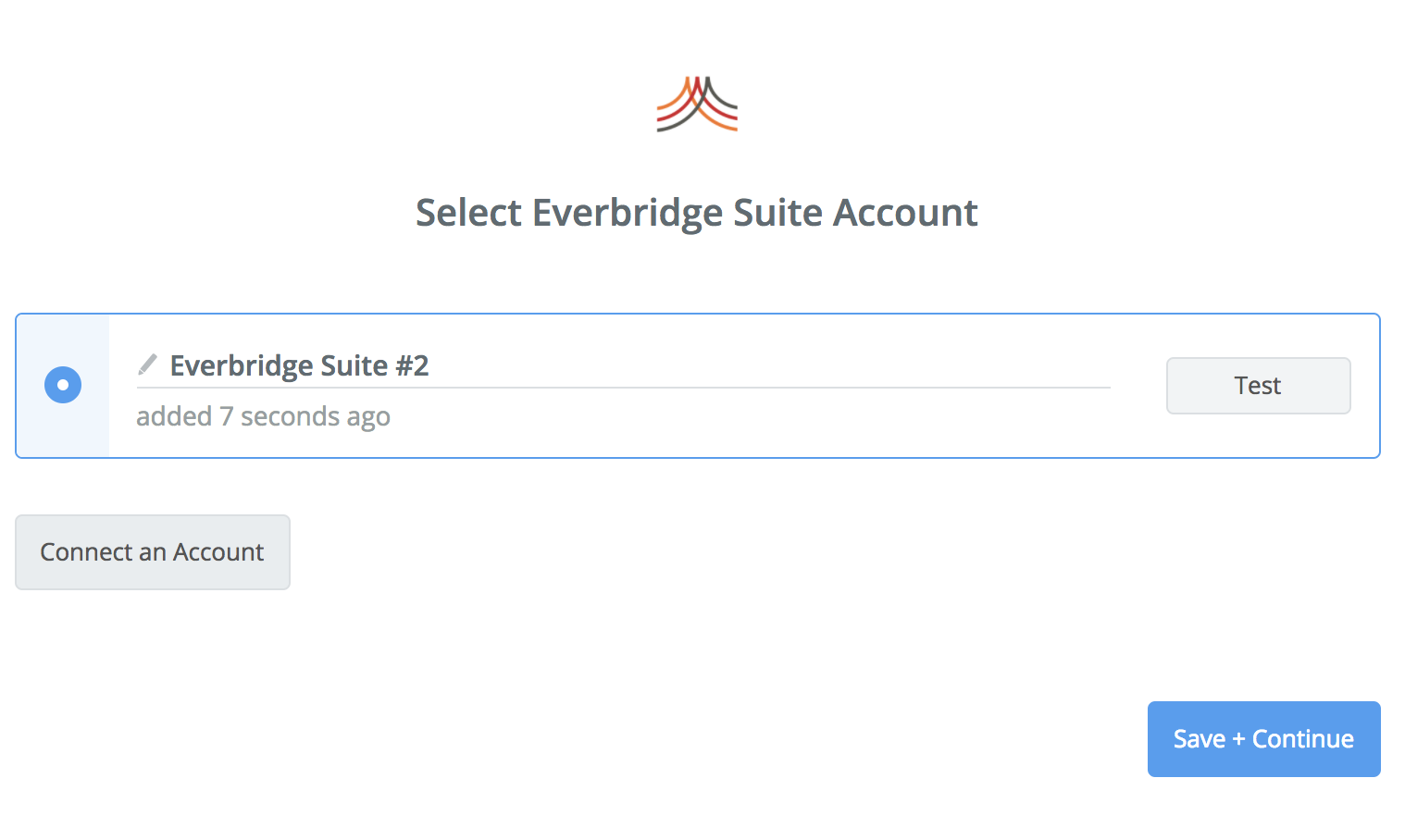
Task: Click the underline beneath the account name
Action: click(623, 388)
